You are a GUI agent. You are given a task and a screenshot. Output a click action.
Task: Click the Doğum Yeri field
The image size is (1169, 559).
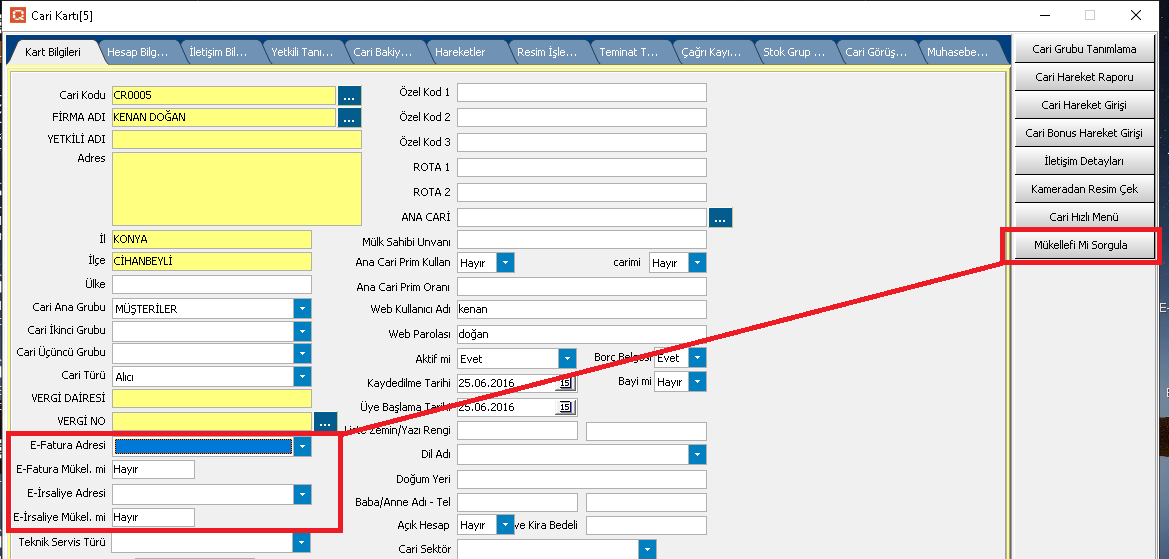tap(582, 479)
